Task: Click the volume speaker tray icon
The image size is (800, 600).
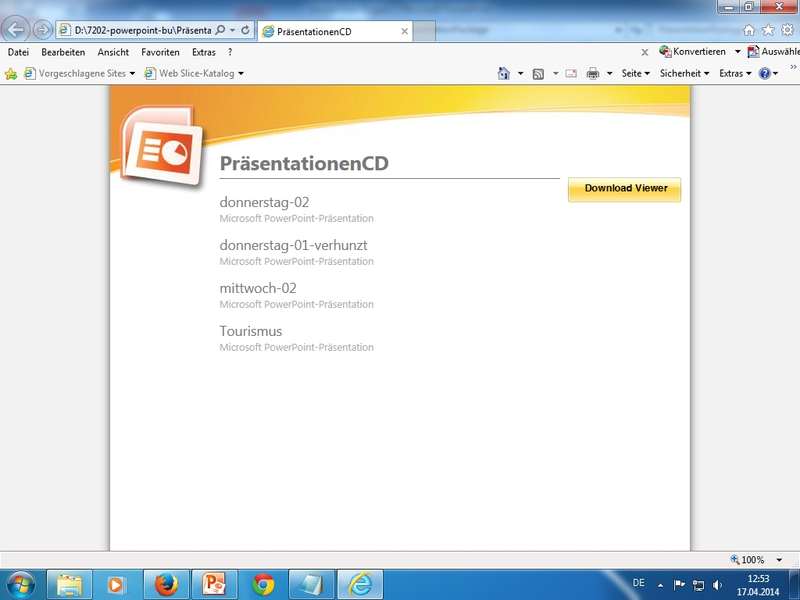Action: [717, 585]
